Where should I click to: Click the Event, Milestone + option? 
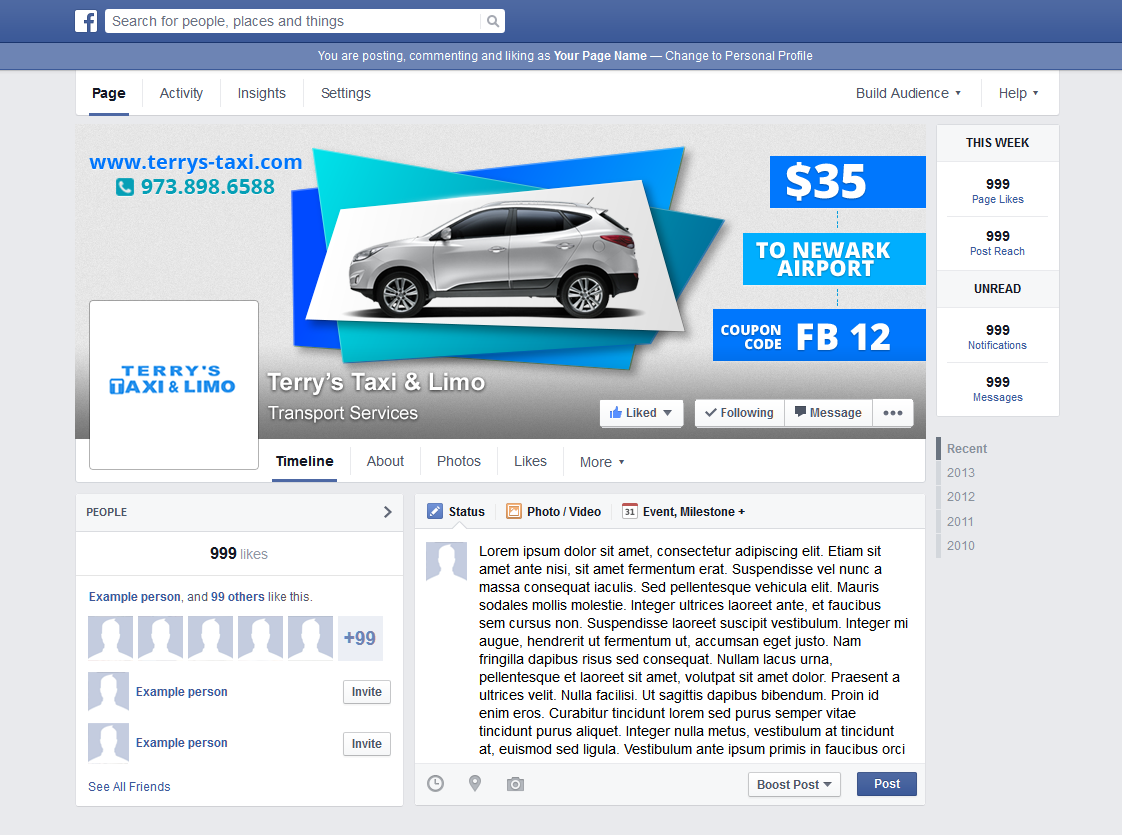(693, 512)
